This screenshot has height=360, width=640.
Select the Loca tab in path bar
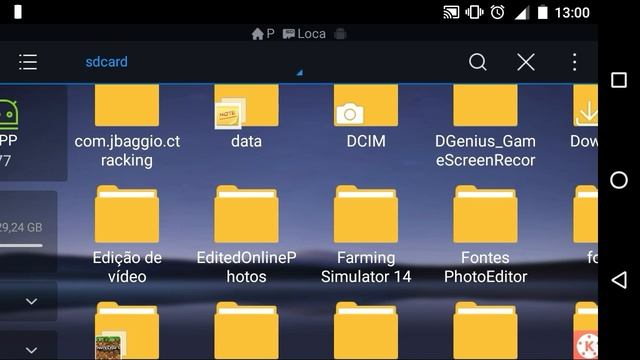(304, 34)
